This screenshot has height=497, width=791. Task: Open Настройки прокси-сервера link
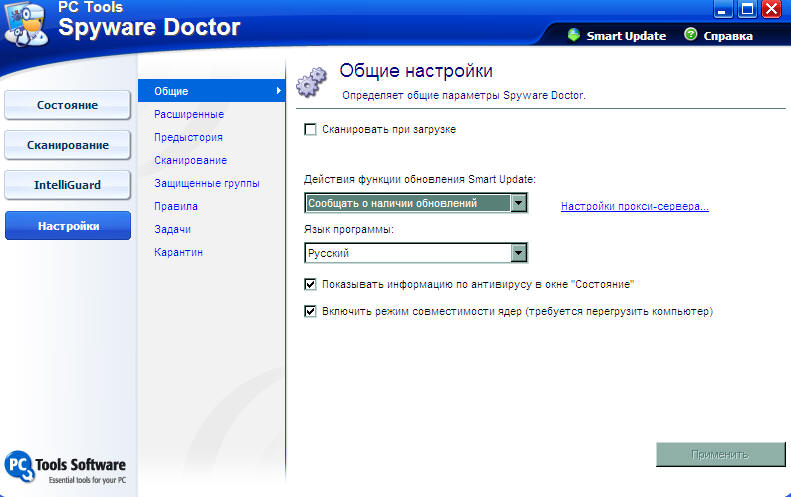click(635, 206)
